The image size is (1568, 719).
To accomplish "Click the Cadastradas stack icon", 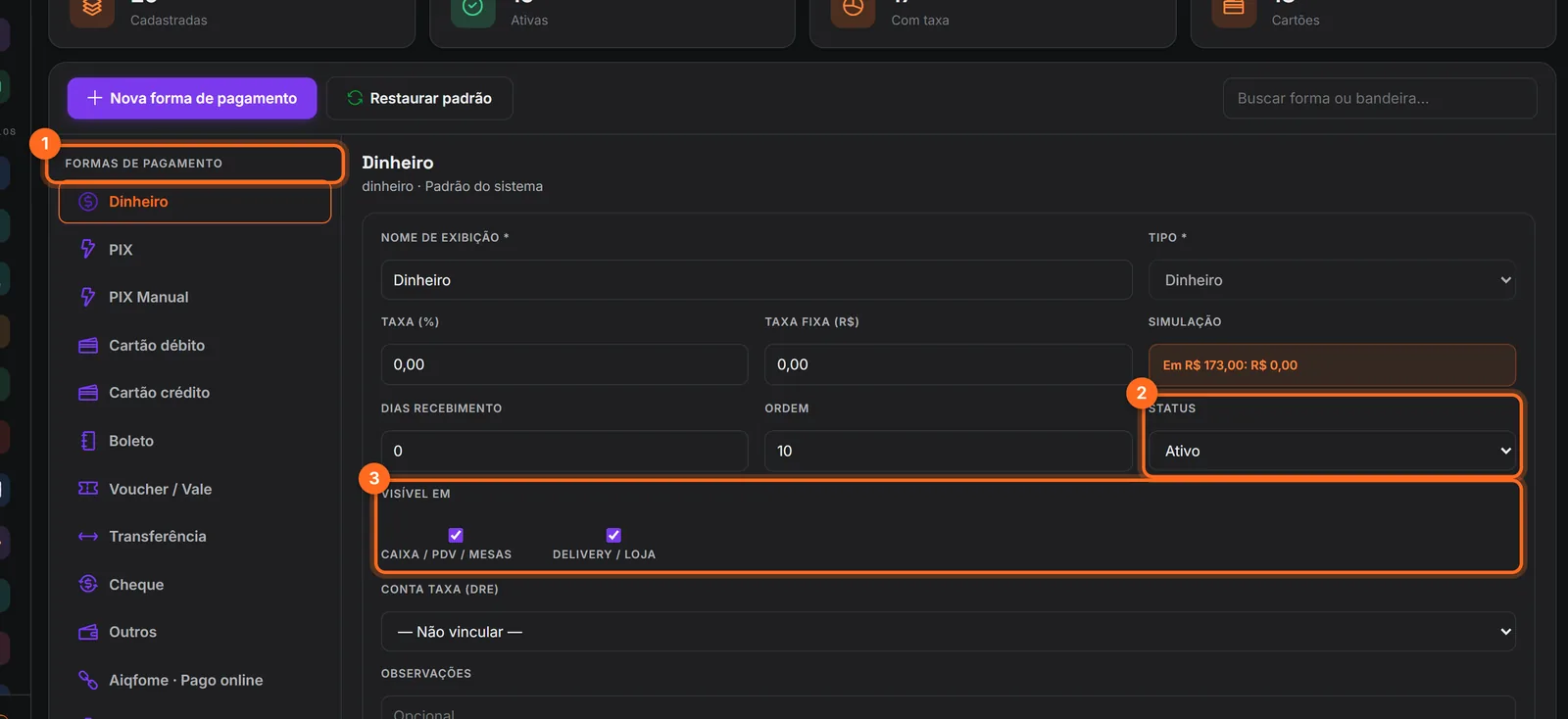I will (92, 8).
